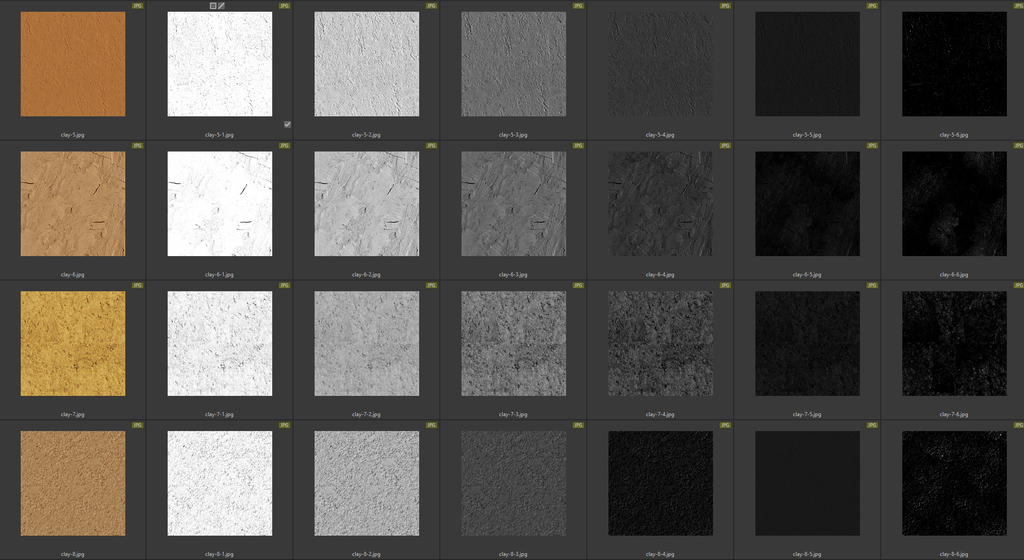Select the orange clay-5.jpg thumbnail
This screenshot has height=560, width=1024.
pyautogui.click(x=73, y=64)
